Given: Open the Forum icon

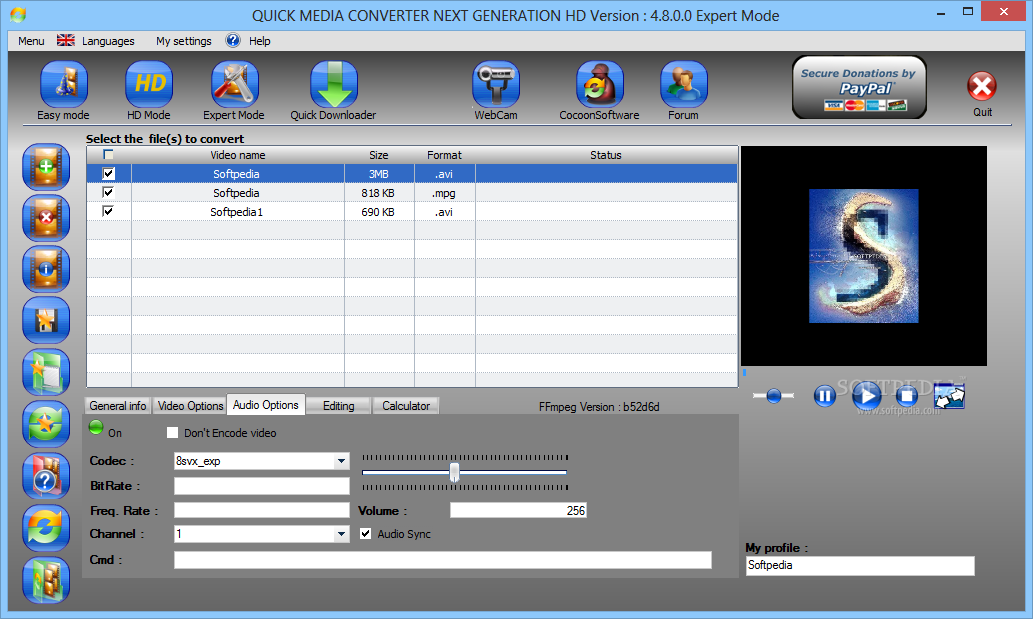Looking at the screenshot, I should pos(684,84).
